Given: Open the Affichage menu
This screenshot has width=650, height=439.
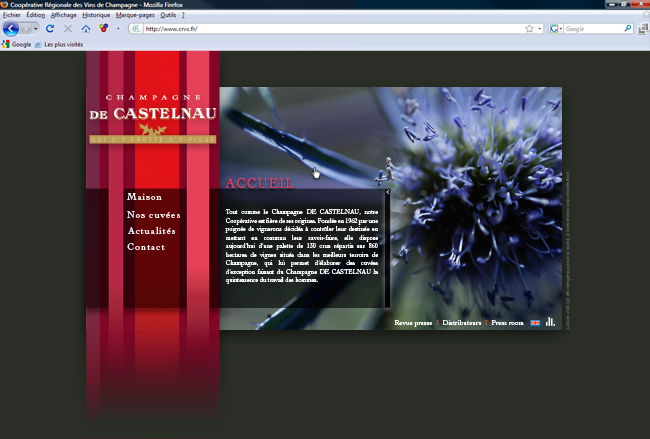Looking at the screenshot, I should (63, 15).
